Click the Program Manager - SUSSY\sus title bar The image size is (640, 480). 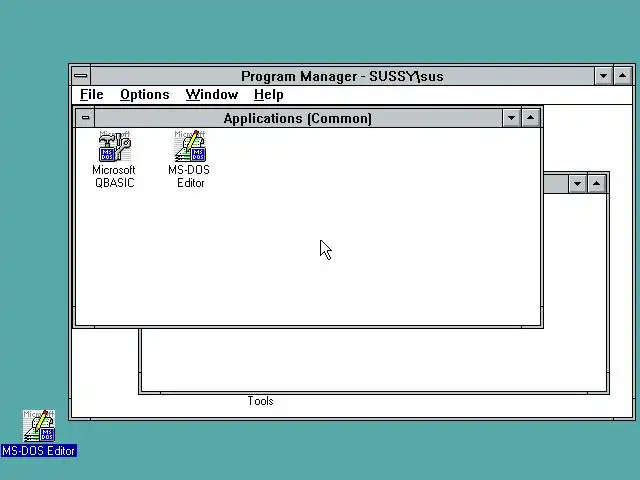click(x=342, y=76)
